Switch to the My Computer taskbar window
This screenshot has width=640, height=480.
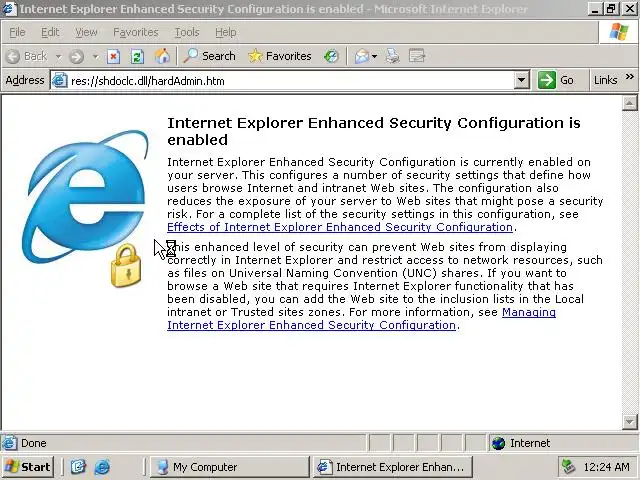(x=229, y=467)
